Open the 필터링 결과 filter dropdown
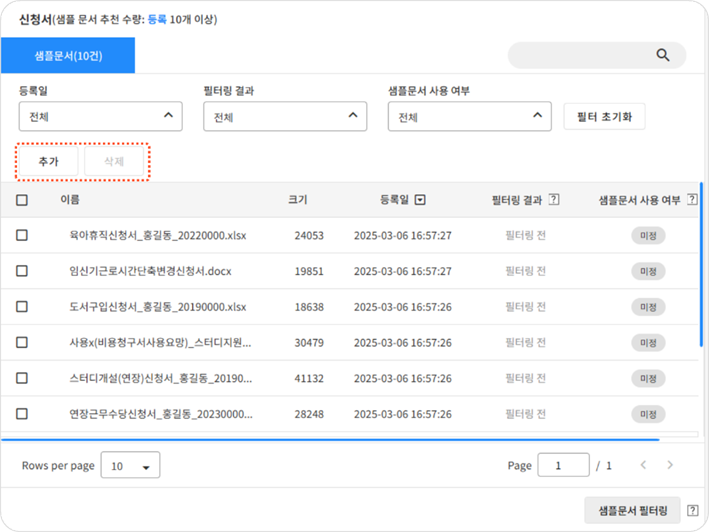 click(x=284, y=117)
